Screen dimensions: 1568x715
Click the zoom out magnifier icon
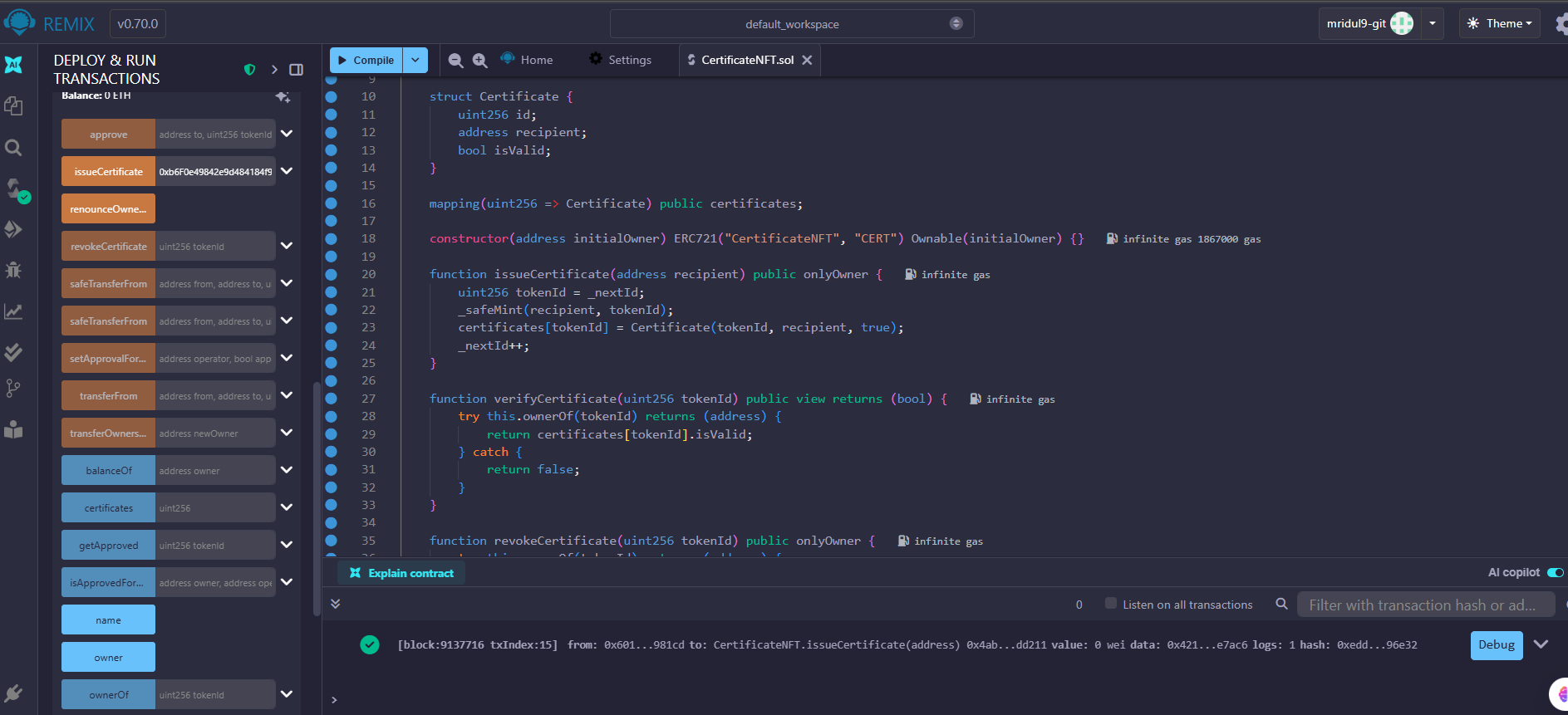455,60
